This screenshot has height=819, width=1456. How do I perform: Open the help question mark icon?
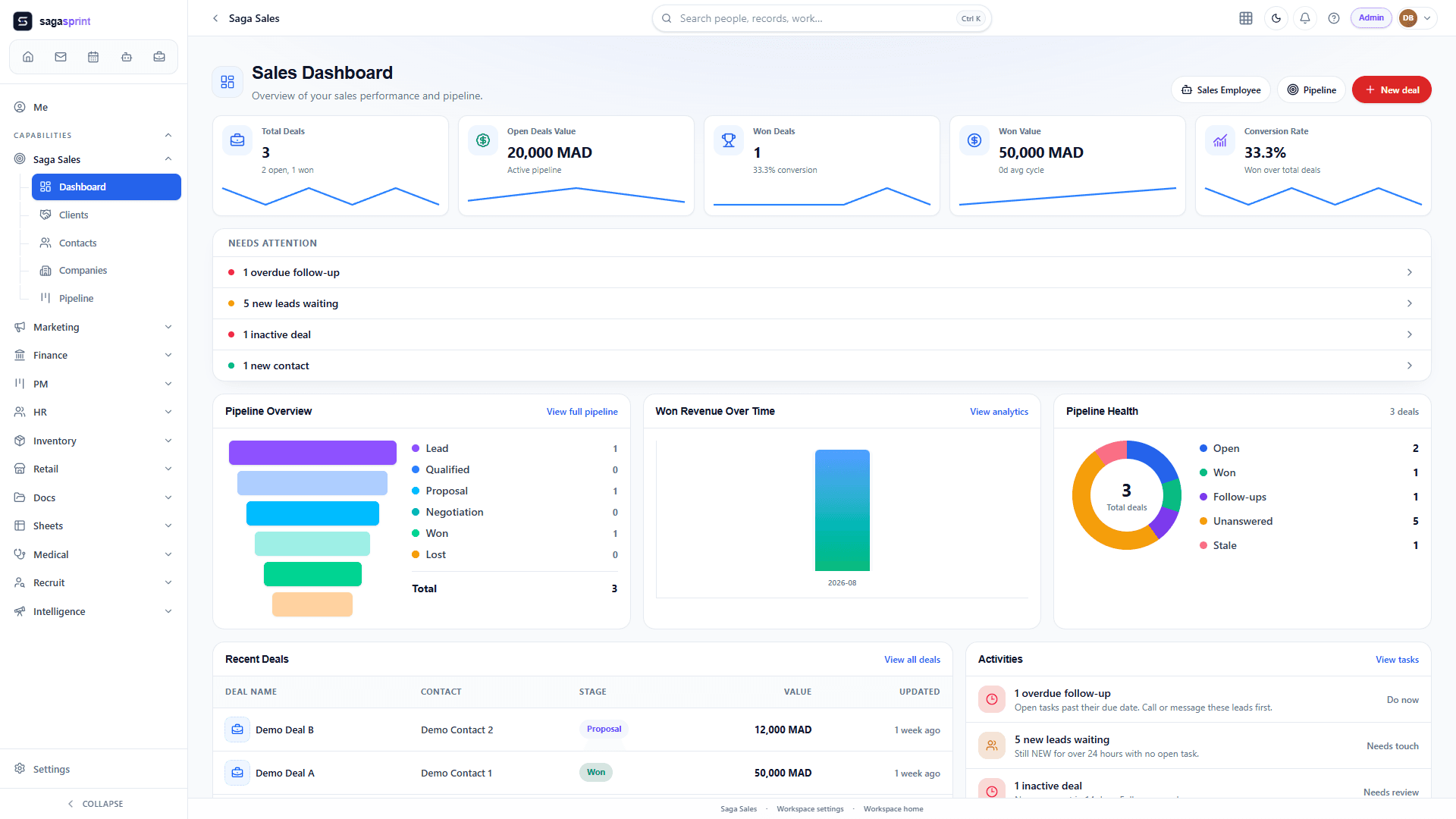pyautogui.click(x=1334, y=18)
